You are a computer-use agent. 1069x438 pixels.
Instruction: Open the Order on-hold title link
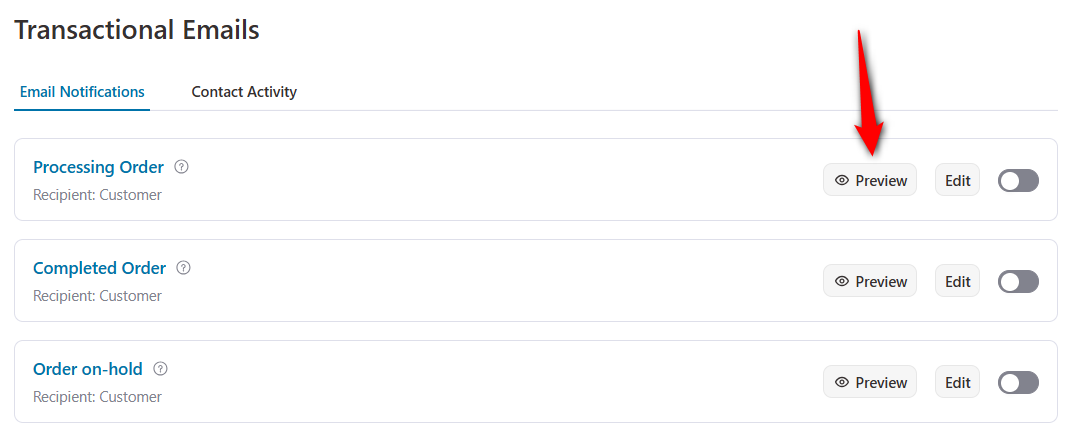[88, 369]
